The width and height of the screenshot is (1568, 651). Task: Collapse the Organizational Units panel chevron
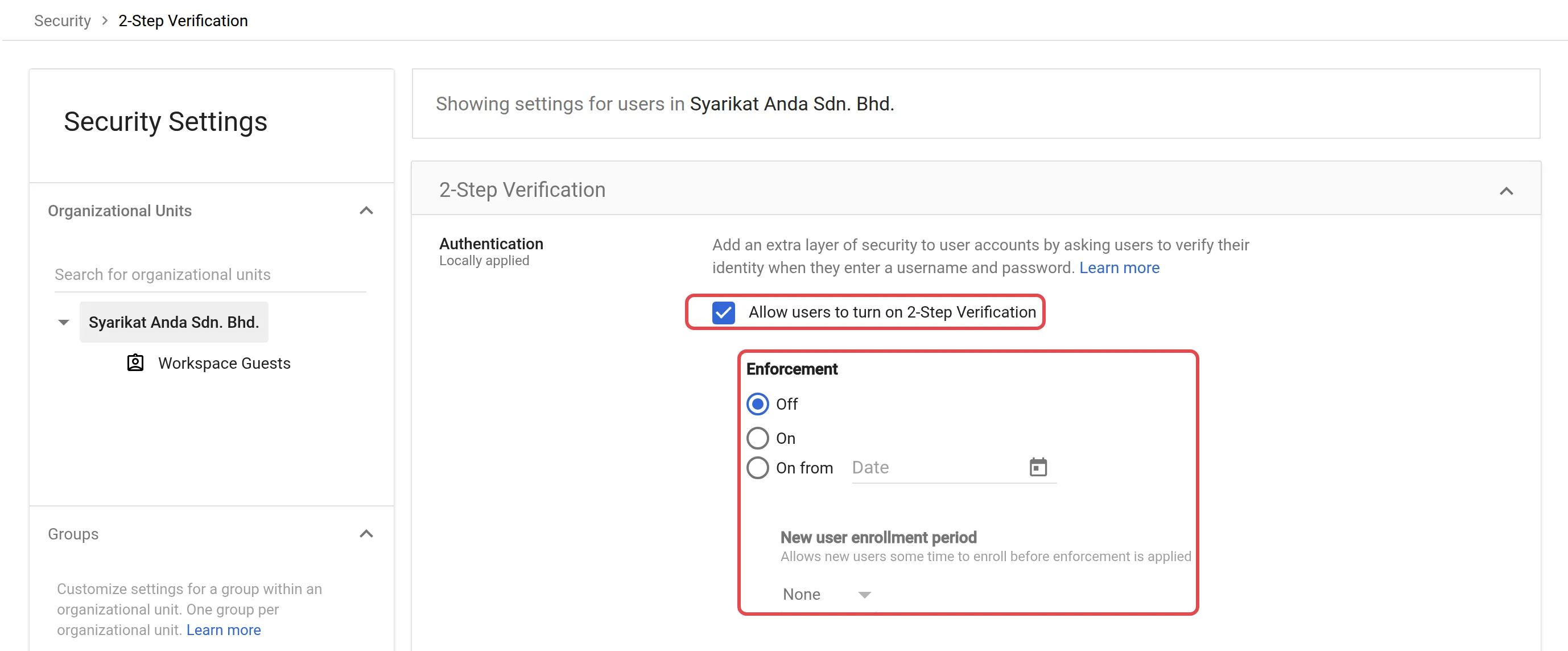pyautogui.click(x=366, y=211)
